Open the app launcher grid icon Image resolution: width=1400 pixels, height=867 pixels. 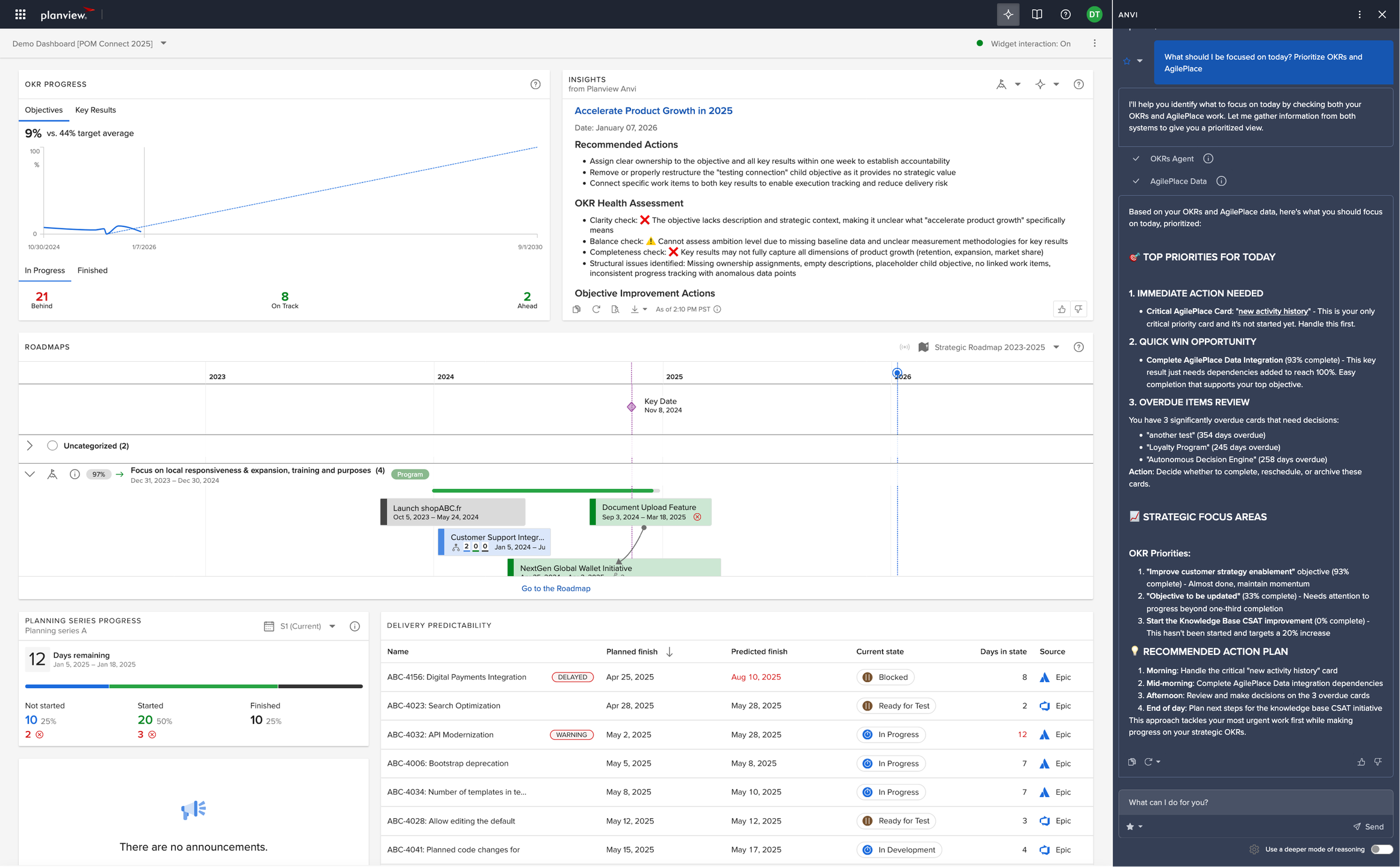[x=20, y=14]
